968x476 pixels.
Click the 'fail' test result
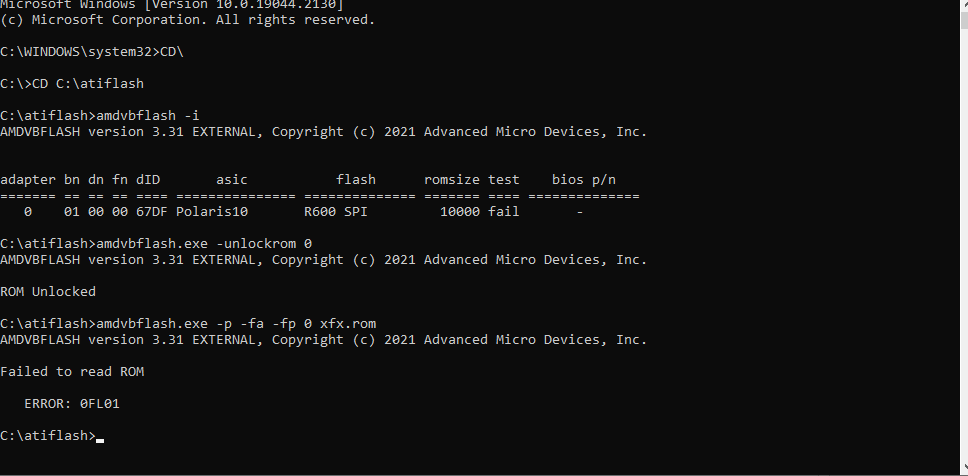click(504, 212)
